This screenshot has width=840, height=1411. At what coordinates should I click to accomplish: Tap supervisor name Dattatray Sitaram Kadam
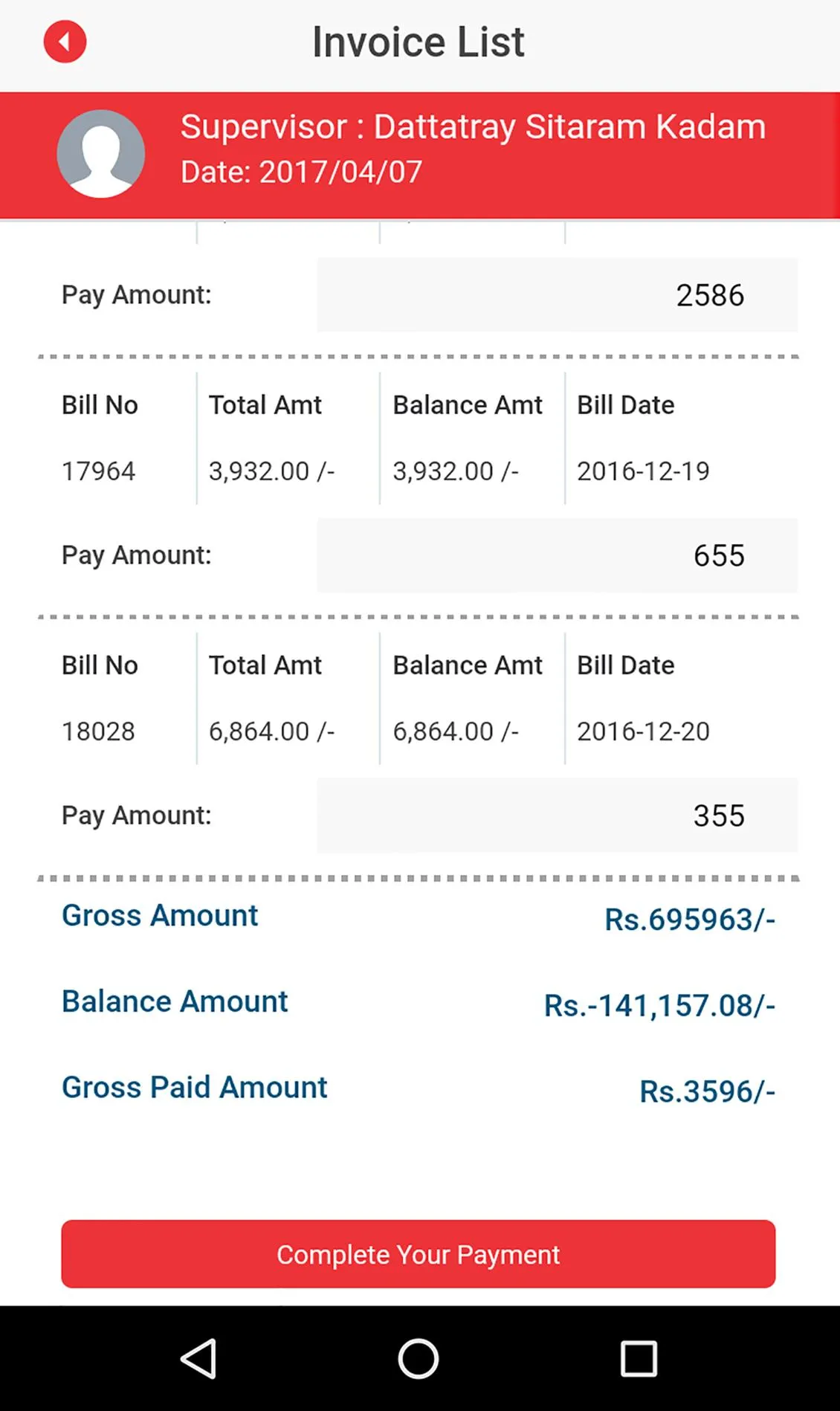(x=569, y=126)
